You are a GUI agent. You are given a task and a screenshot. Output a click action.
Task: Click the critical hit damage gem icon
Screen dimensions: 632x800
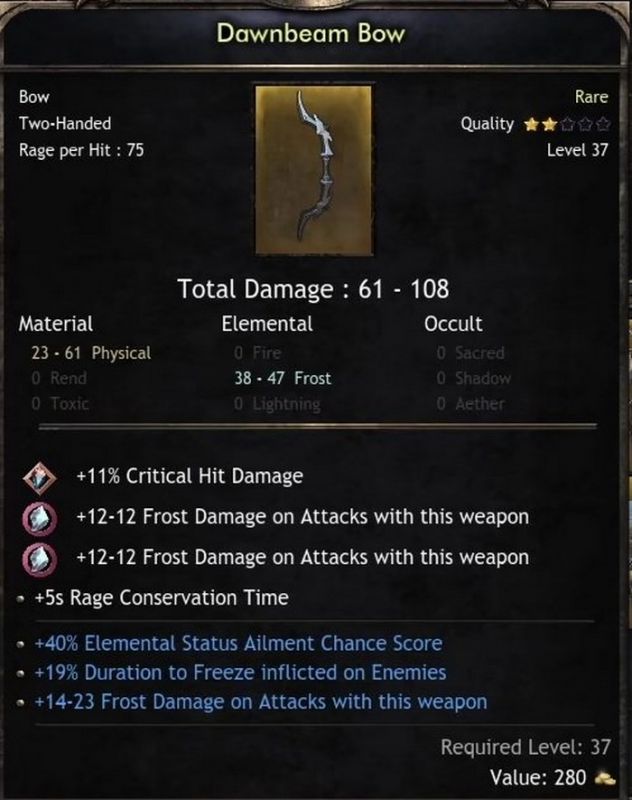click(40, 478)
